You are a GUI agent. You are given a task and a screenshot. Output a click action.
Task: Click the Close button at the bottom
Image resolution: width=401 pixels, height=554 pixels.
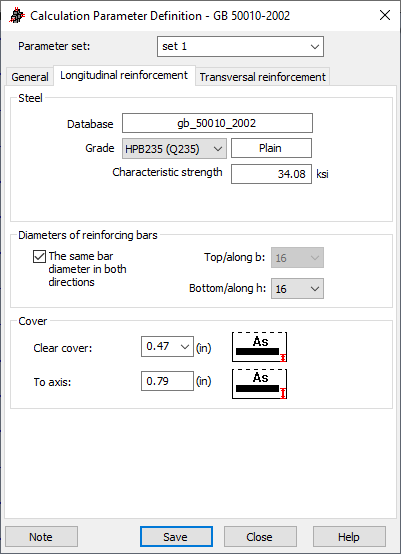[x=260, y=537]
